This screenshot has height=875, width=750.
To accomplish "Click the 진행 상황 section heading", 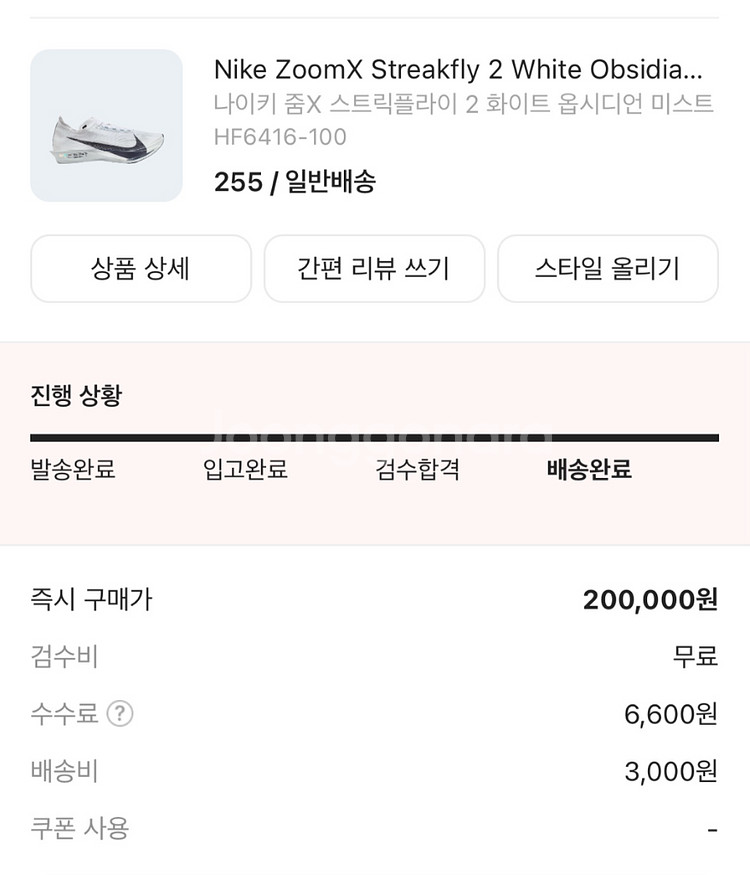I will 76,395.
